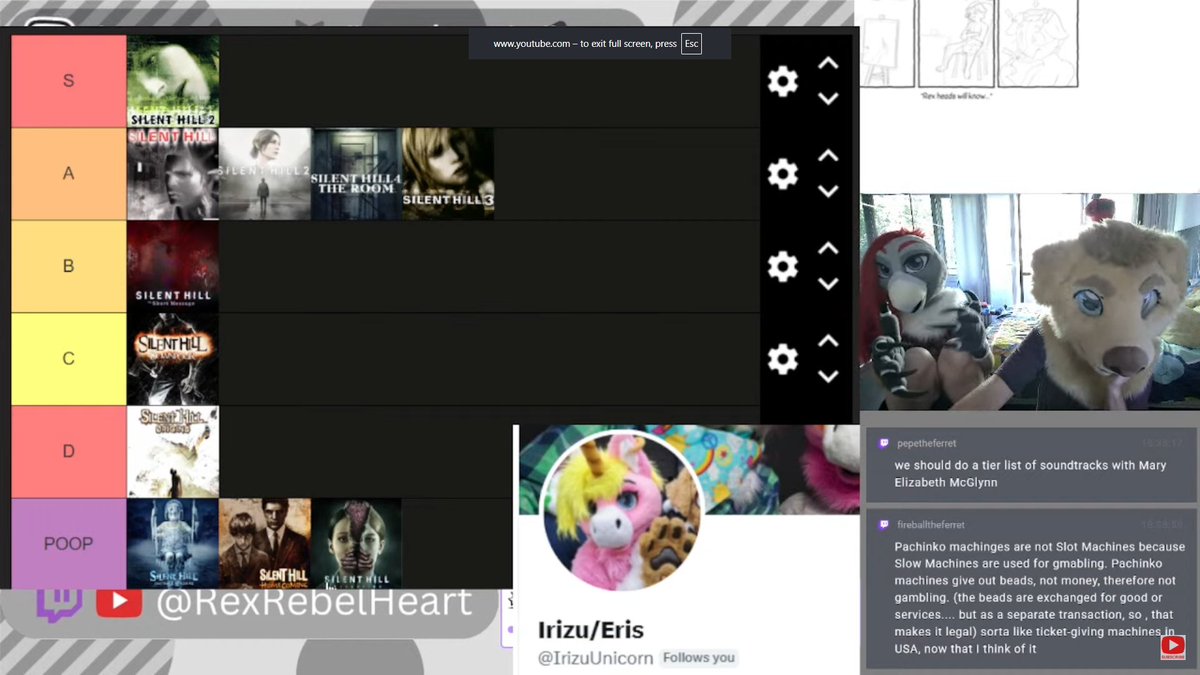This screenshot has width=1200, height=675.
Task: Move C tier row up
Action: coord(827,341)
